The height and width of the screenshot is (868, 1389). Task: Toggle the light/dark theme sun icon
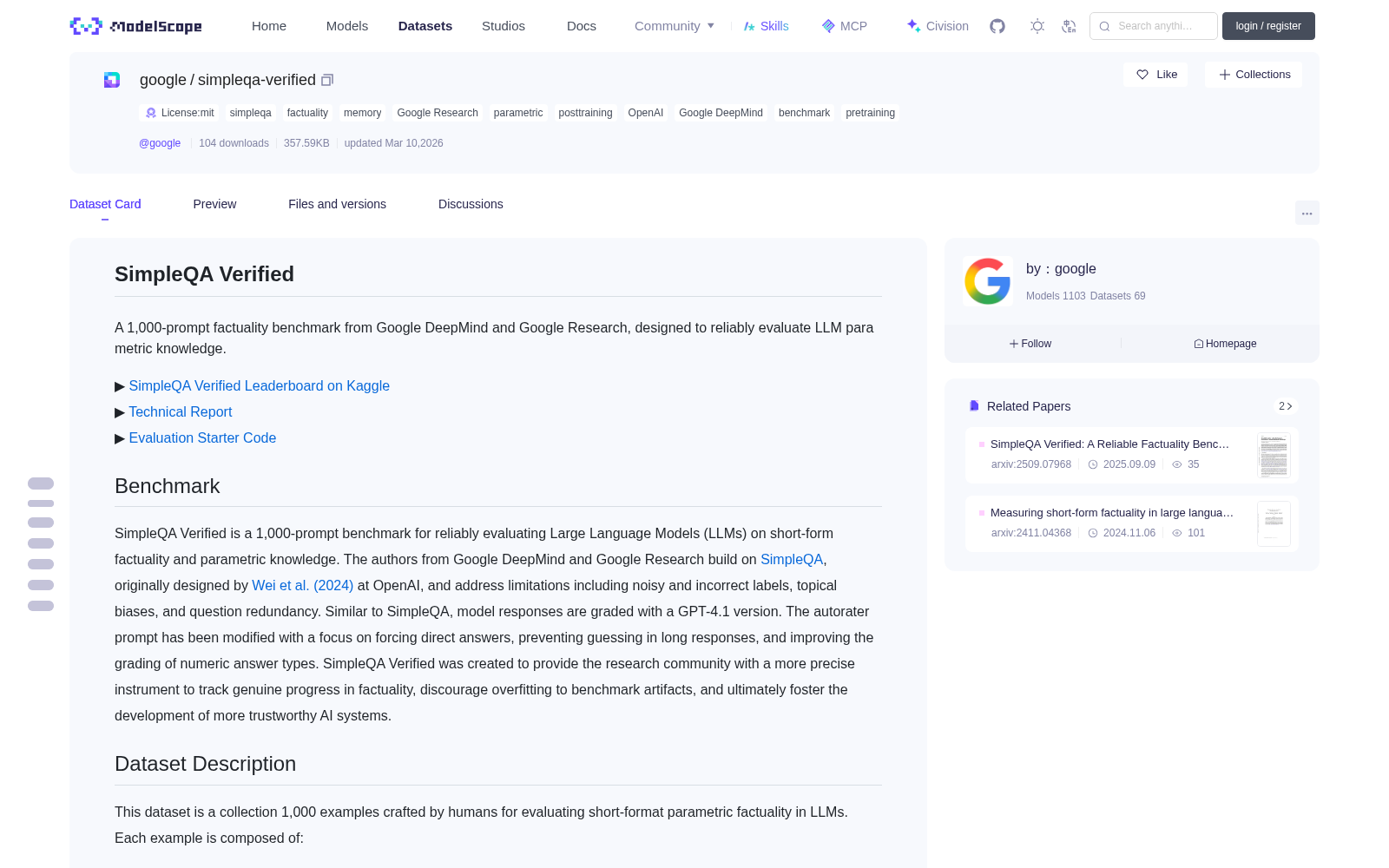point(1037,26)
